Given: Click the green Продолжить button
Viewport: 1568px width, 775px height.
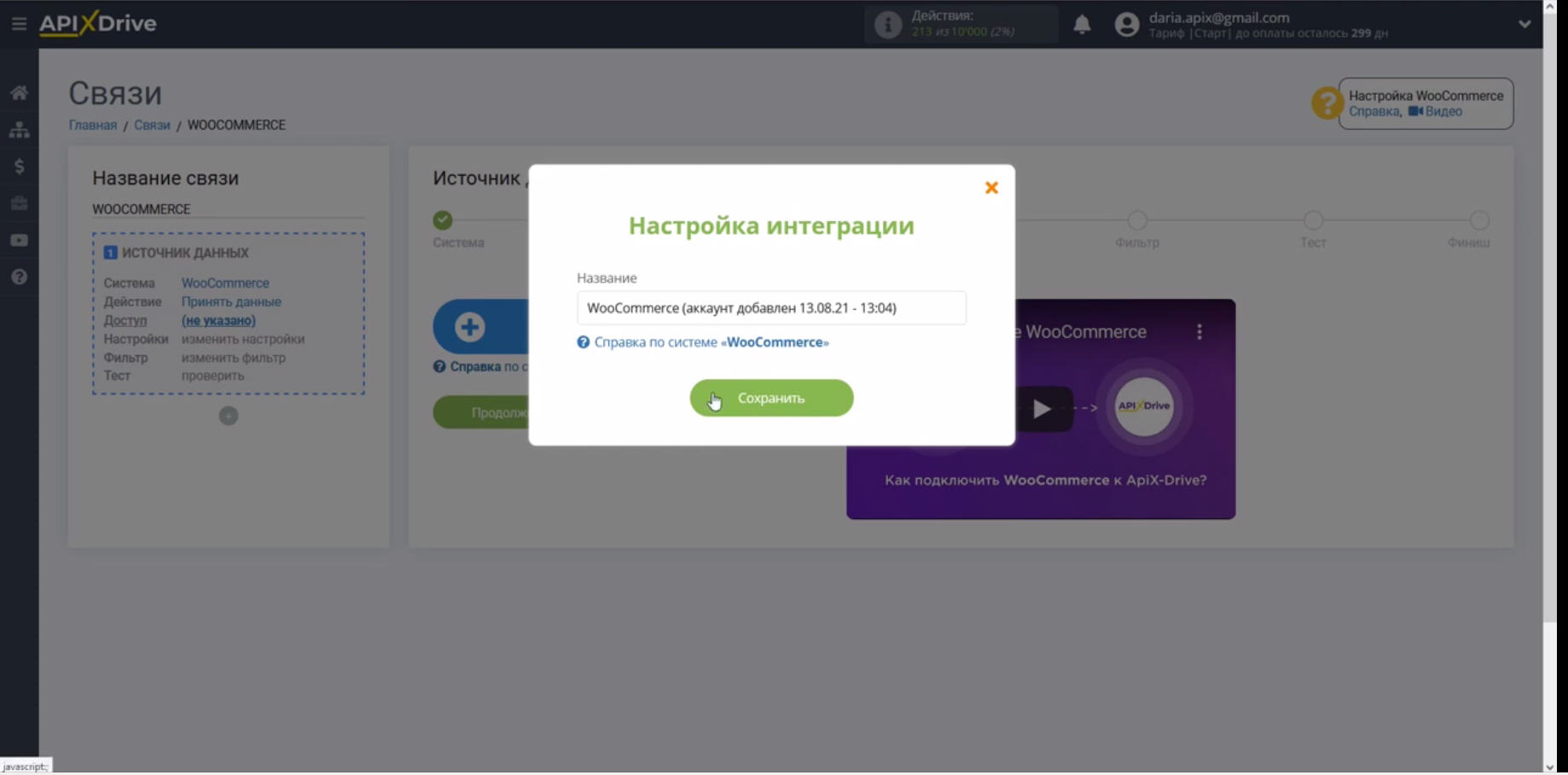Looking at the screenshot, I should pyautogui.click(x=481, y=413).
